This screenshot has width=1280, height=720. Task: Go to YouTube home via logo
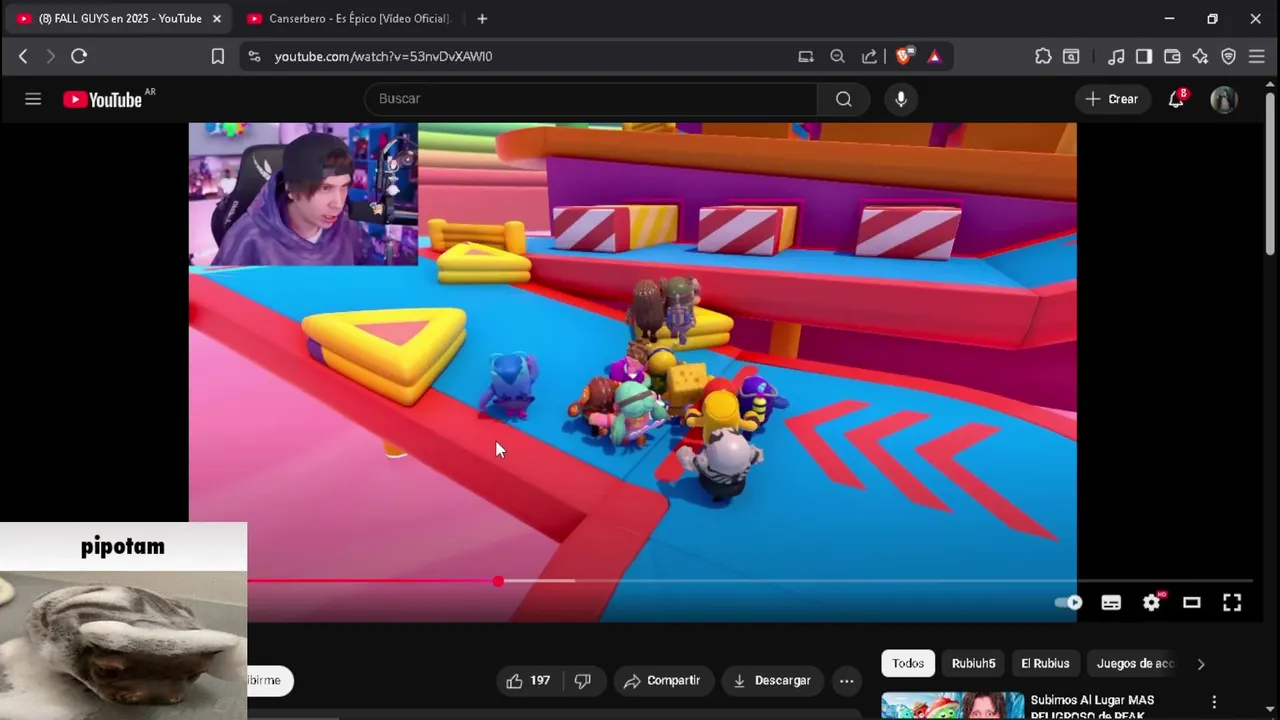[102, 99]
